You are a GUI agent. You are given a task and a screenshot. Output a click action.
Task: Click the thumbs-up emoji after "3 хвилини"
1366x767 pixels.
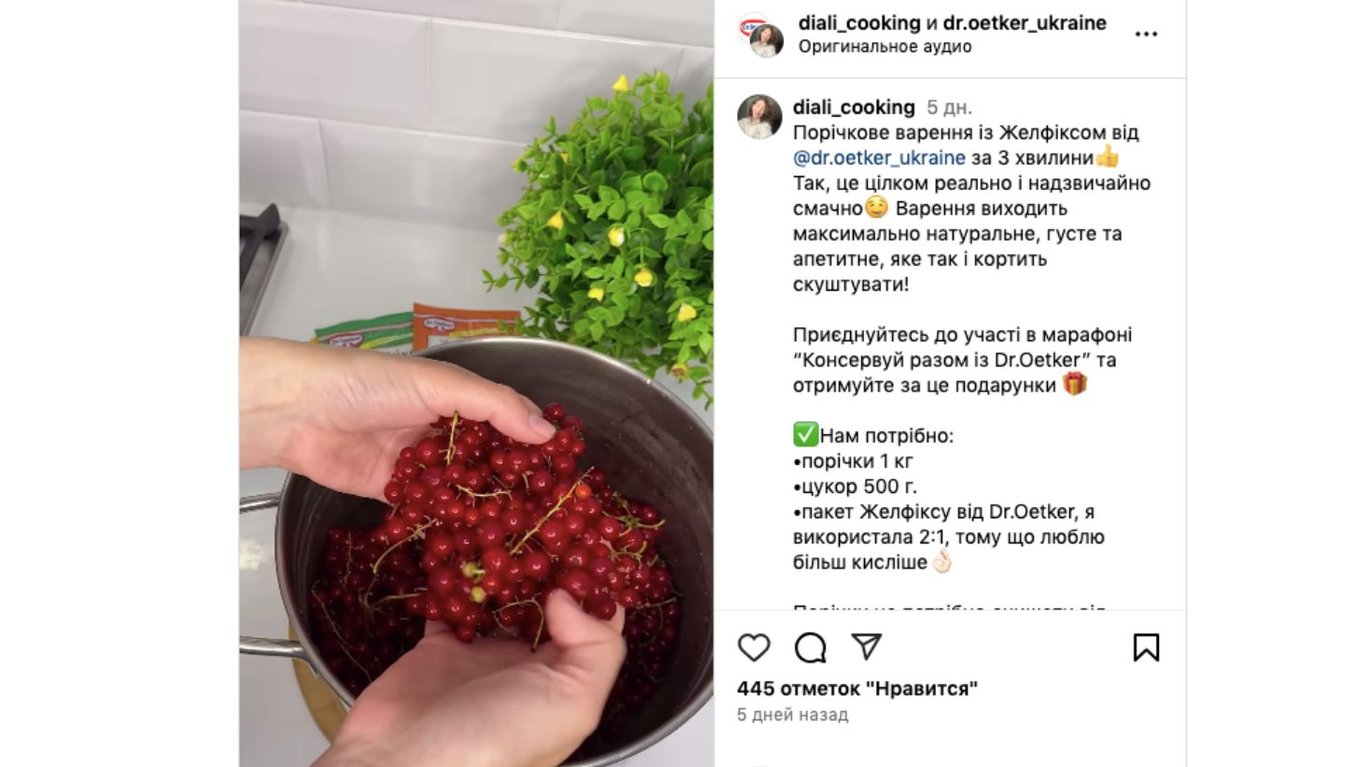tap(1107, 156)
